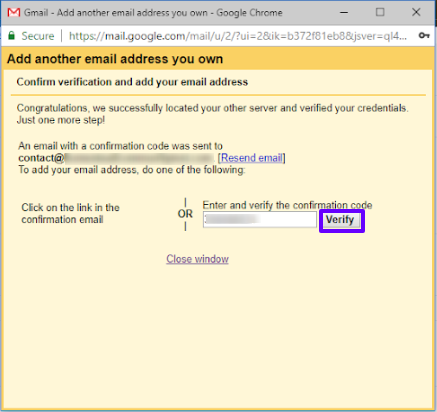437x412 pixels.
Task: Click the green padlock security icon
Action: point(11,36)
